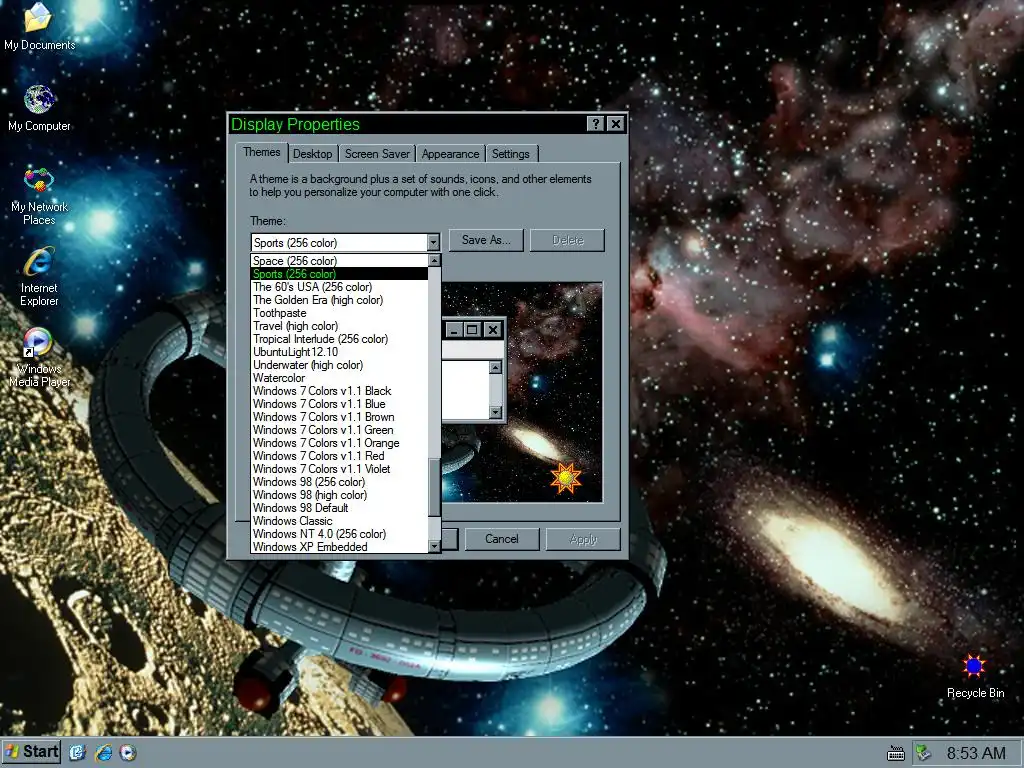Choose Windows 7 Colors v1.1 Violet
Viewport: 1024px width, 768px height.
click(x=340, y=470)
